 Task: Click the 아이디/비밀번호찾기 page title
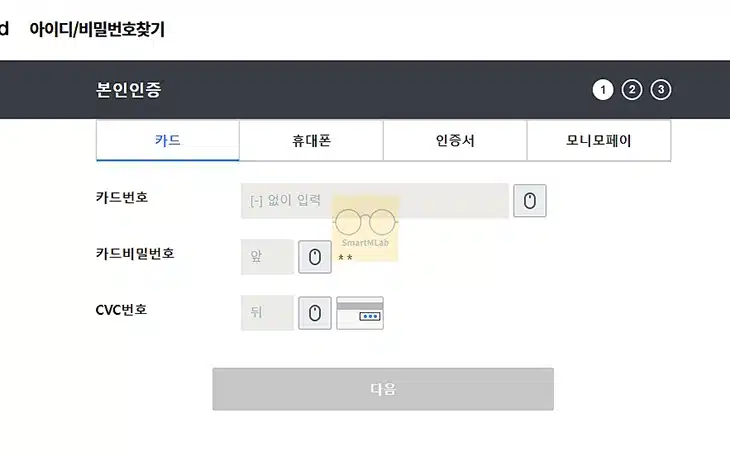point(97,29)
